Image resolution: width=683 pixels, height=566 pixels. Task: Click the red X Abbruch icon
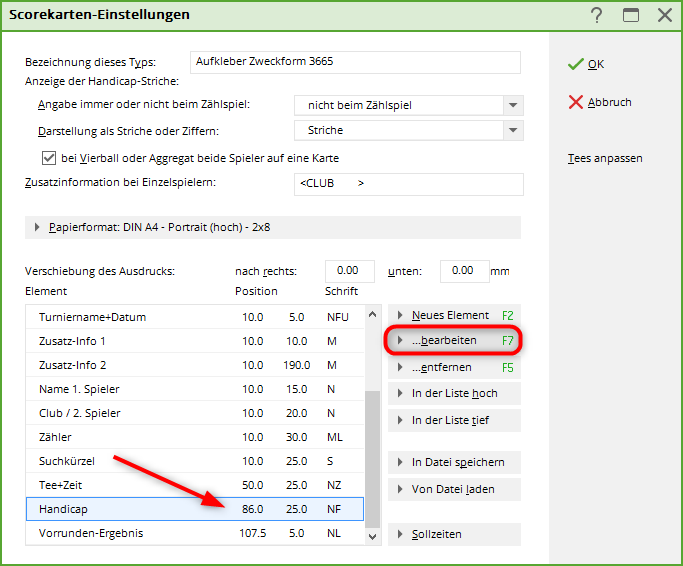[x=575, y=102]
